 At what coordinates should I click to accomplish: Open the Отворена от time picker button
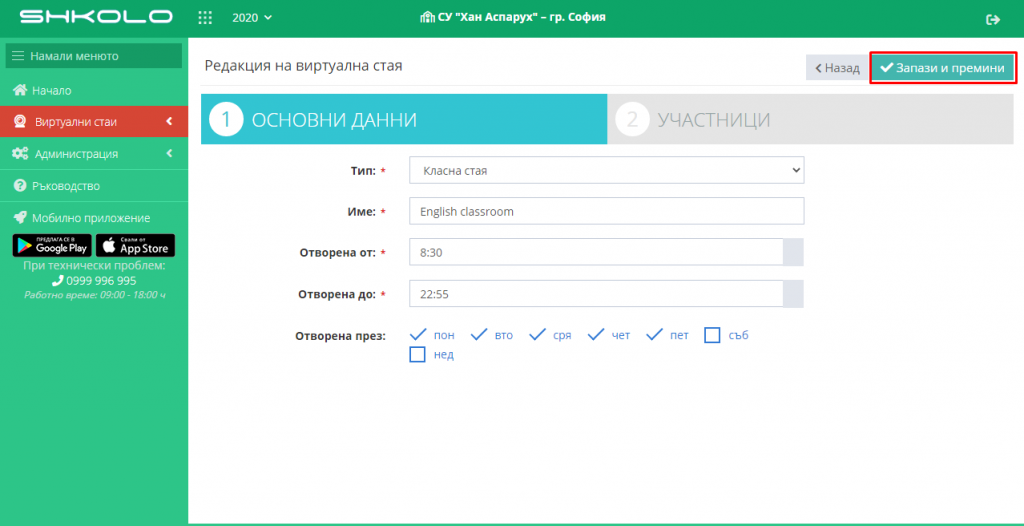[793, 252]
